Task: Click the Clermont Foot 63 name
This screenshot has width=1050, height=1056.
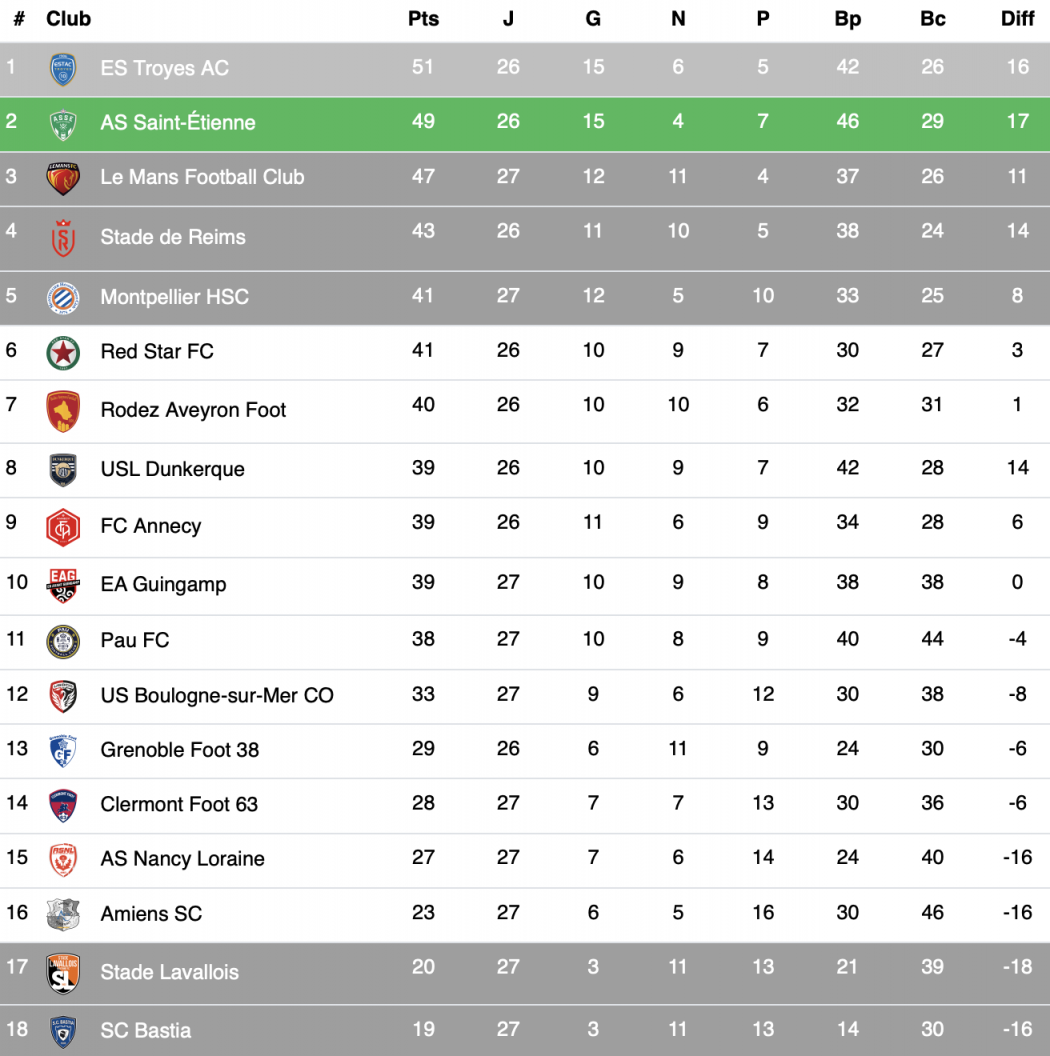Action: click(x=179, y=804)
